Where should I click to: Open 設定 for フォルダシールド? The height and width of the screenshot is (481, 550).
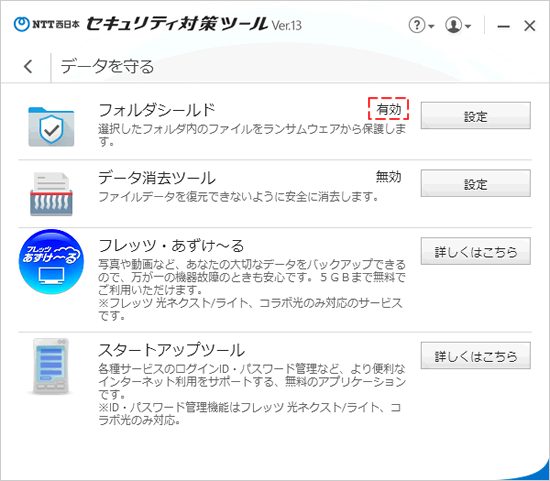tap(476, 116)
